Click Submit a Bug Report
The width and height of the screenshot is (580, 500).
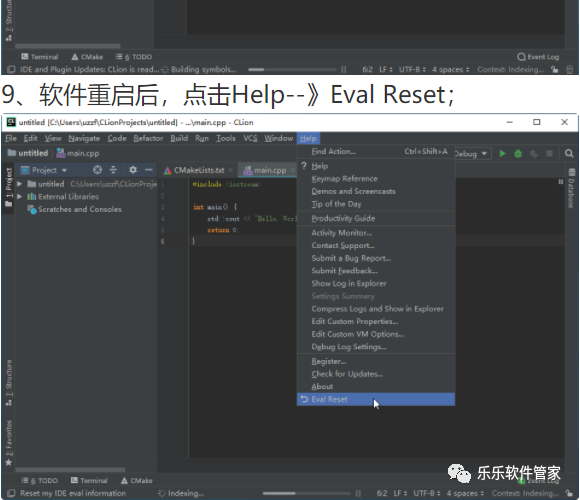376,258
